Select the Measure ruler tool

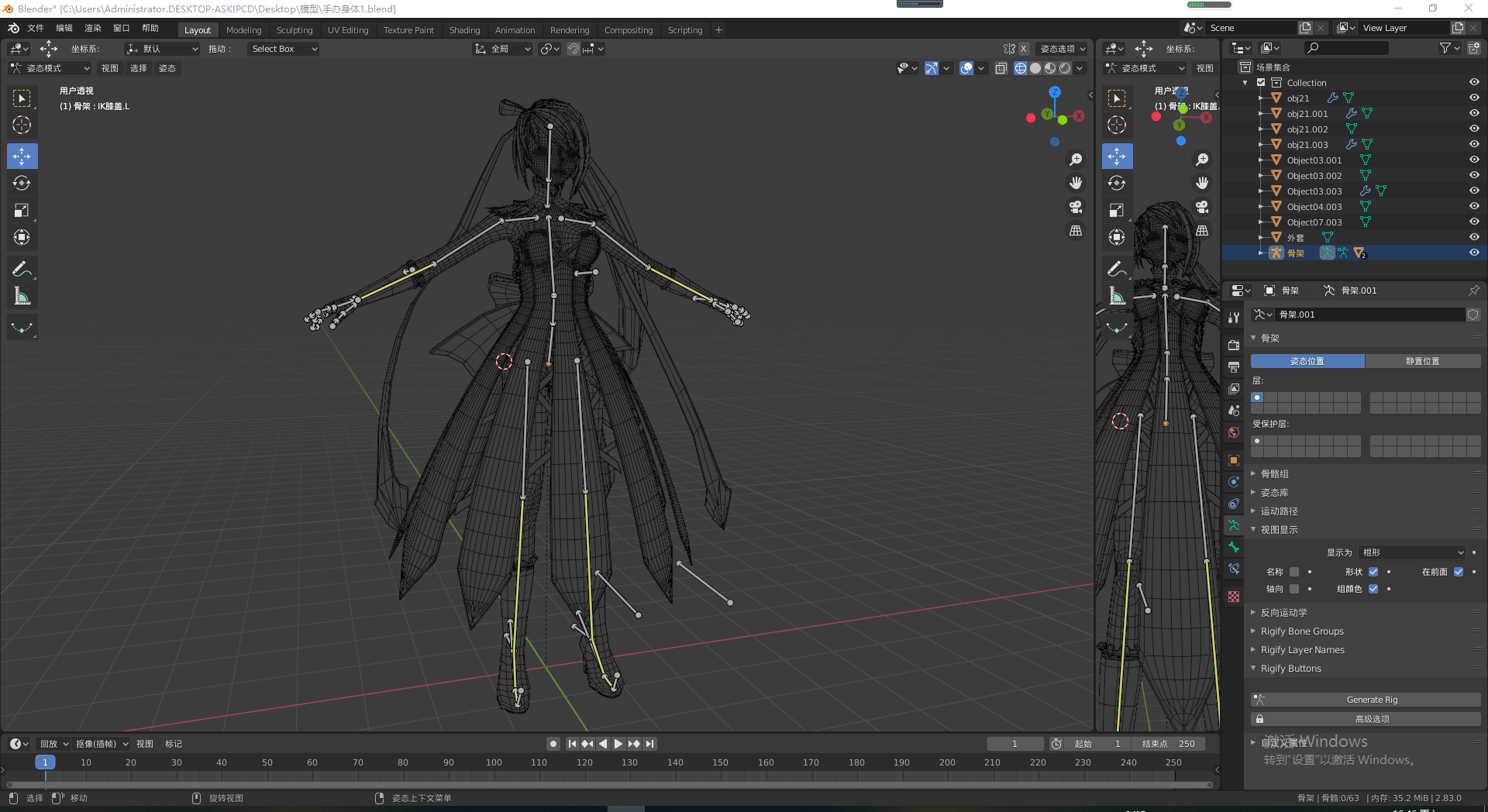tap(22, 296)
